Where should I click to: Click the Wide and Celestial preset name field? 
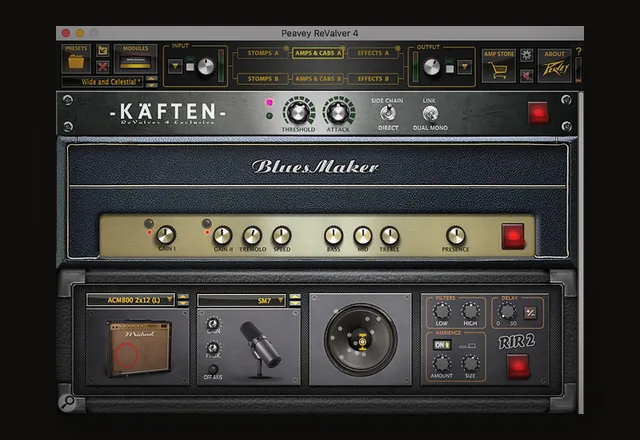tap(102, 82)
